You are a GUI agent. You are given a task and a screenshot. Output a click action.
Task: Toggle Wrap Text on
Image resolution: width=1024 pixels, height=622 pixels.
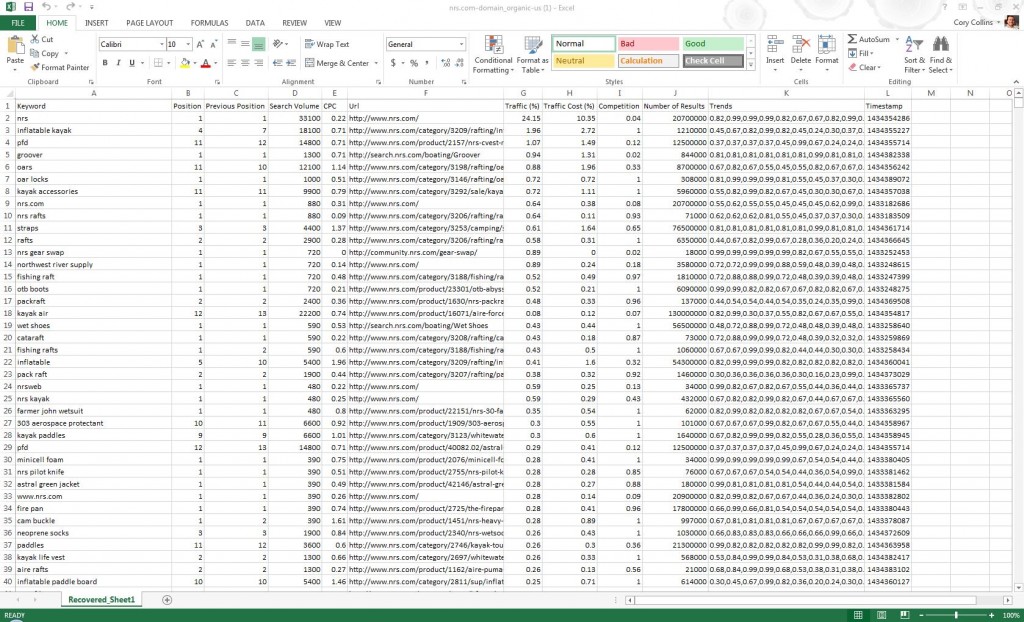(x=327, y=44)
